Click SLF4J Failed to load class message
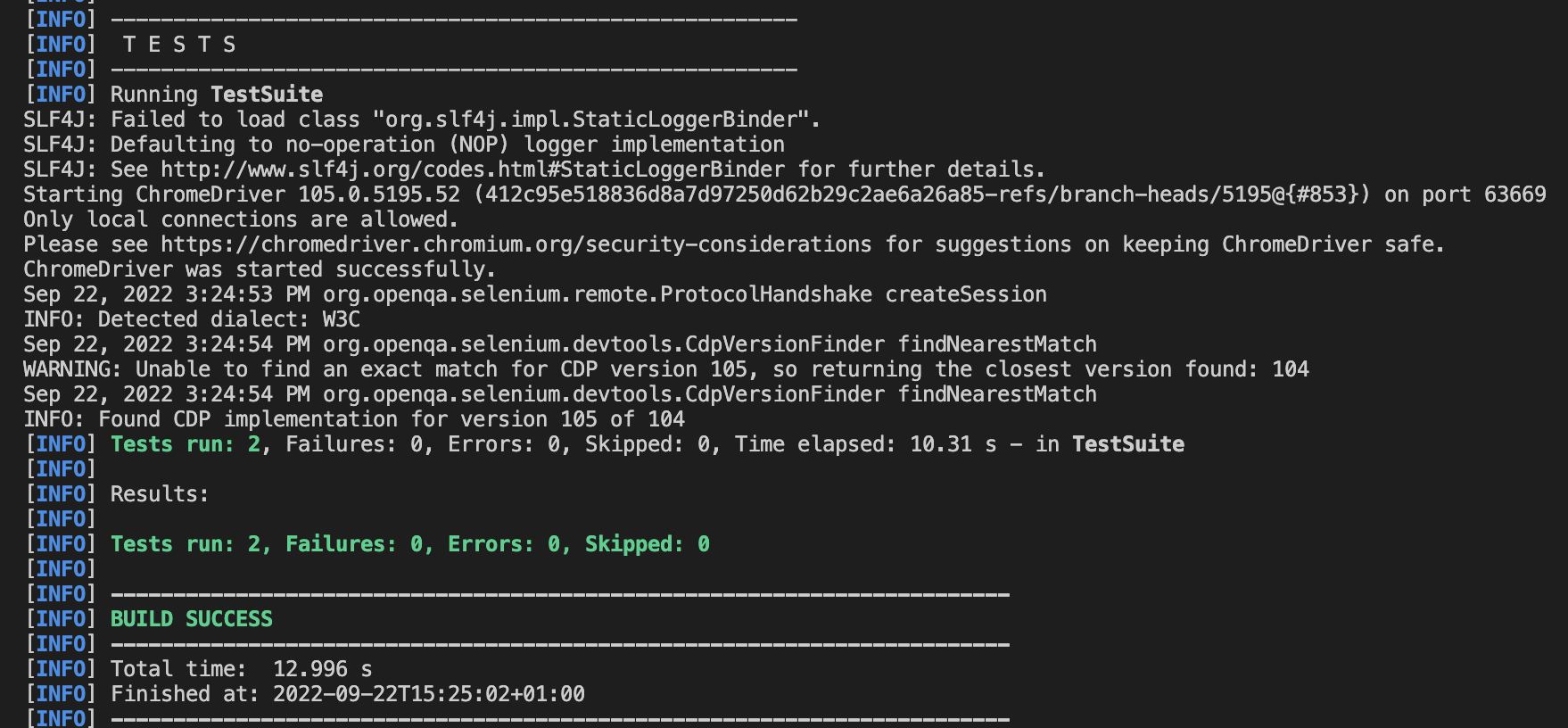Viewport: 1568px width, 728px height. (x=422, y=120)
